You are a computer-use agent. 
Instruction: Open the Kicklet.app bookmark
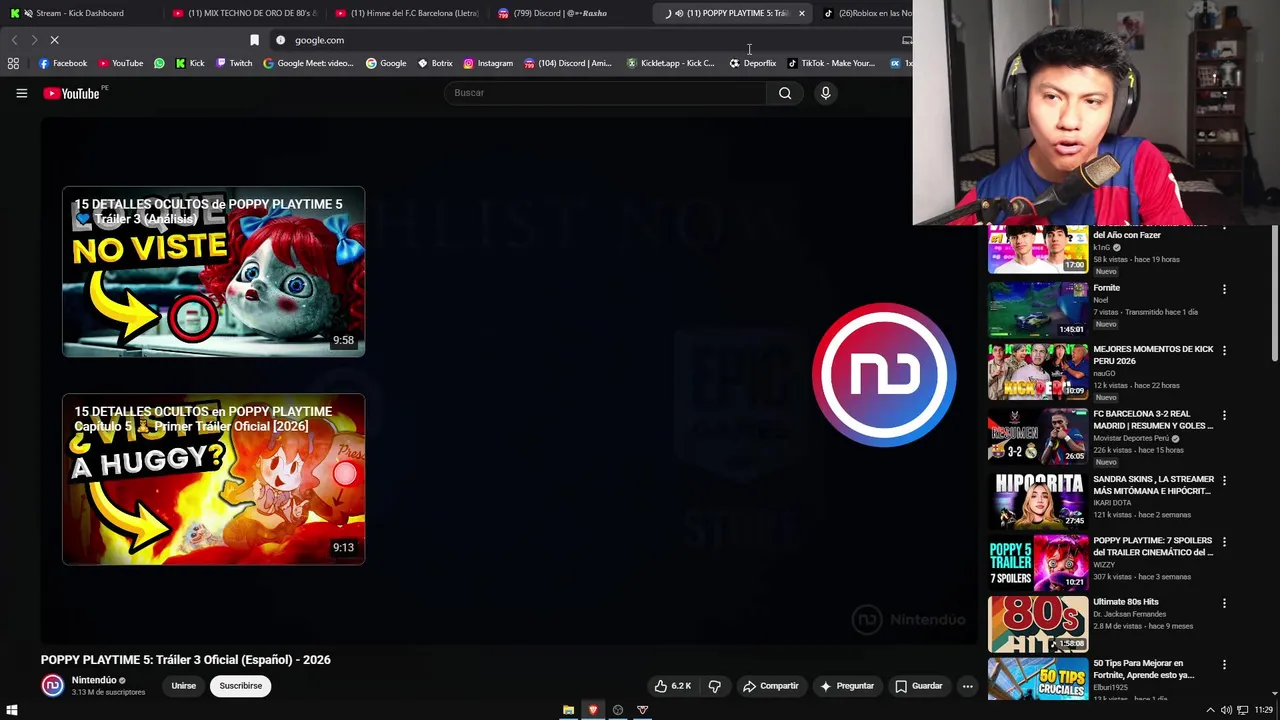670,63
